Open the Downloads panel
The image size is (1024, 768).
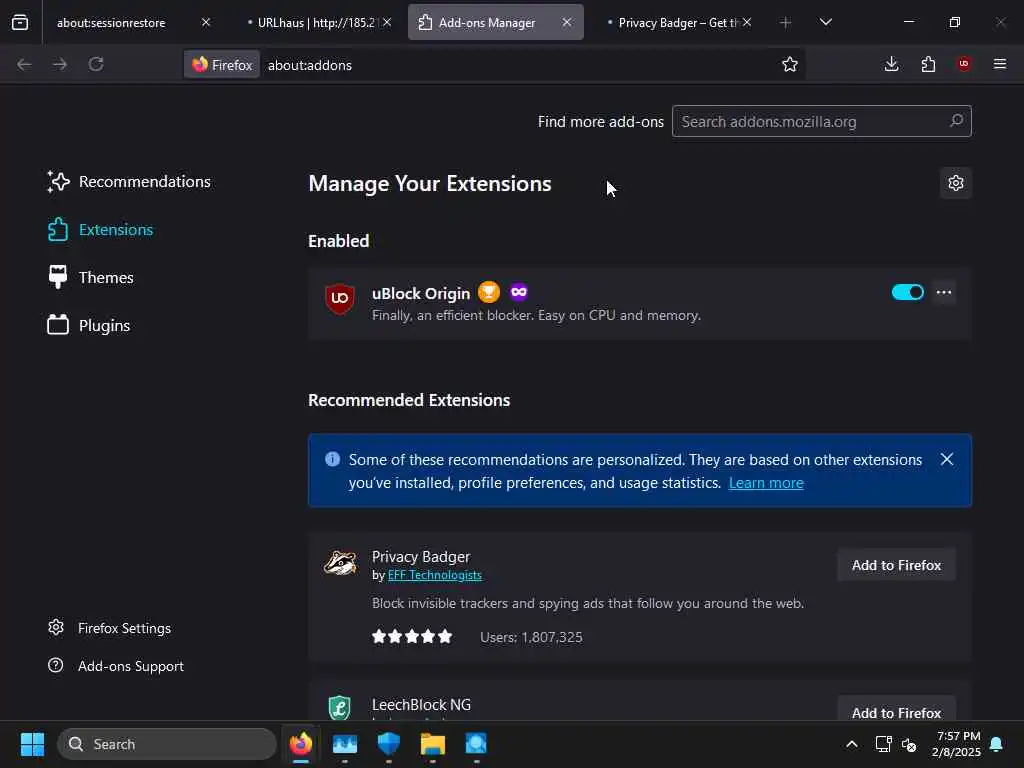(891, 64)
